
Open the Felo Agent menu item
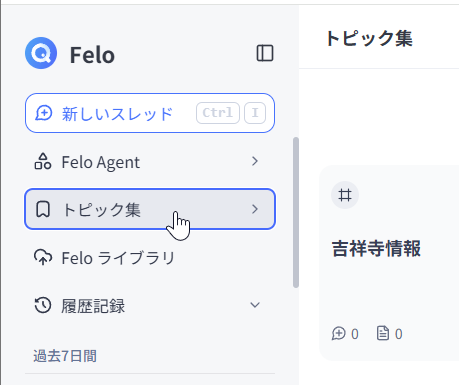tap(150, 162)
